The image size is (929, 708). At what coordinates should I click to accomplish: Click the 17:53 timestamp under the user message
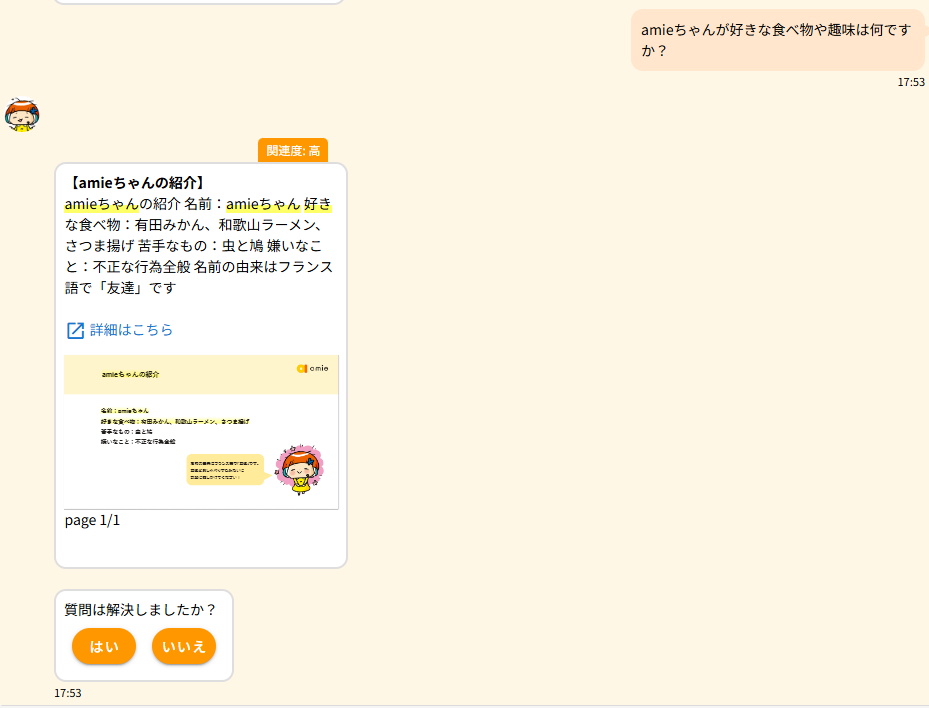coord(910,82)
